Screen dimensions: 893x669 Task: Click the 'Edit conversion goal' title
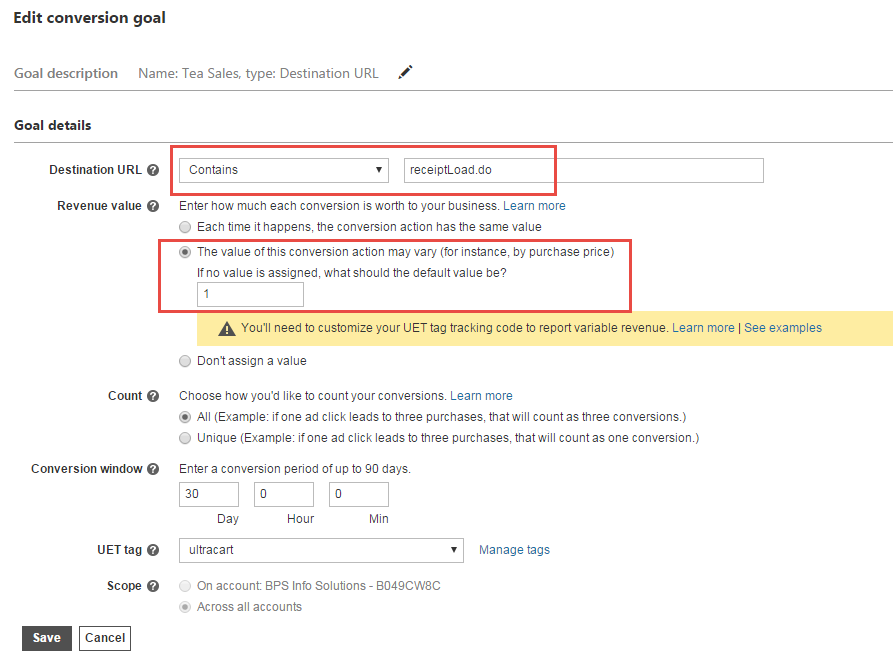click(x=89, y=18)
